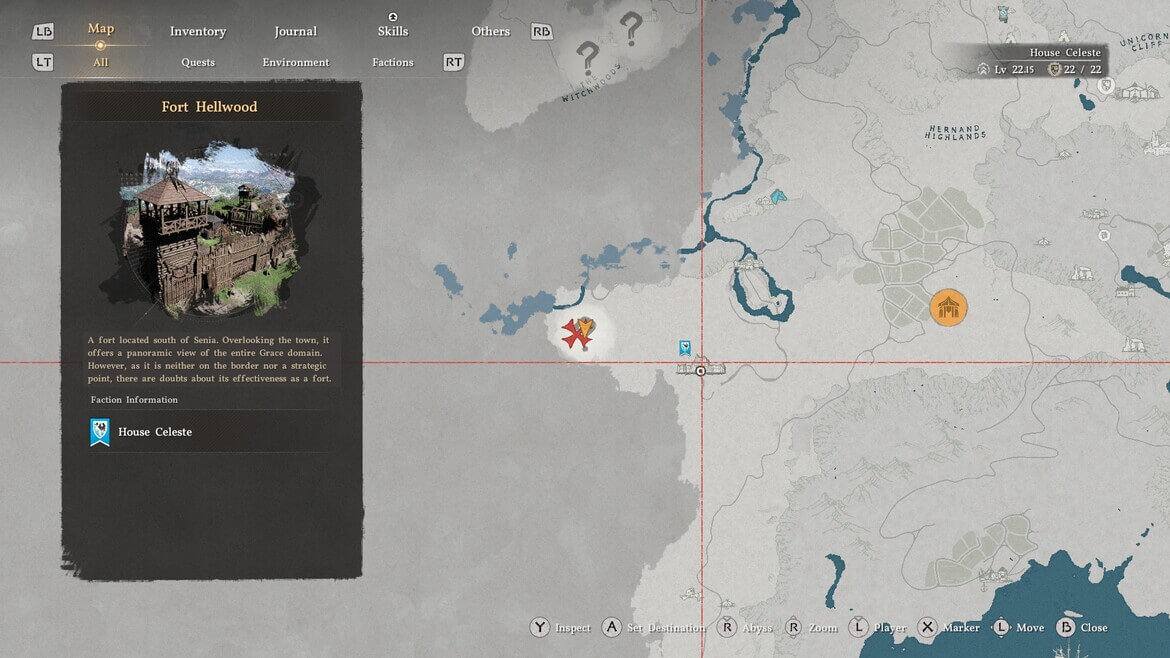Switch to the Inventory tab
This screenshot has width=1170, height=658.
[x=197, y=31]
